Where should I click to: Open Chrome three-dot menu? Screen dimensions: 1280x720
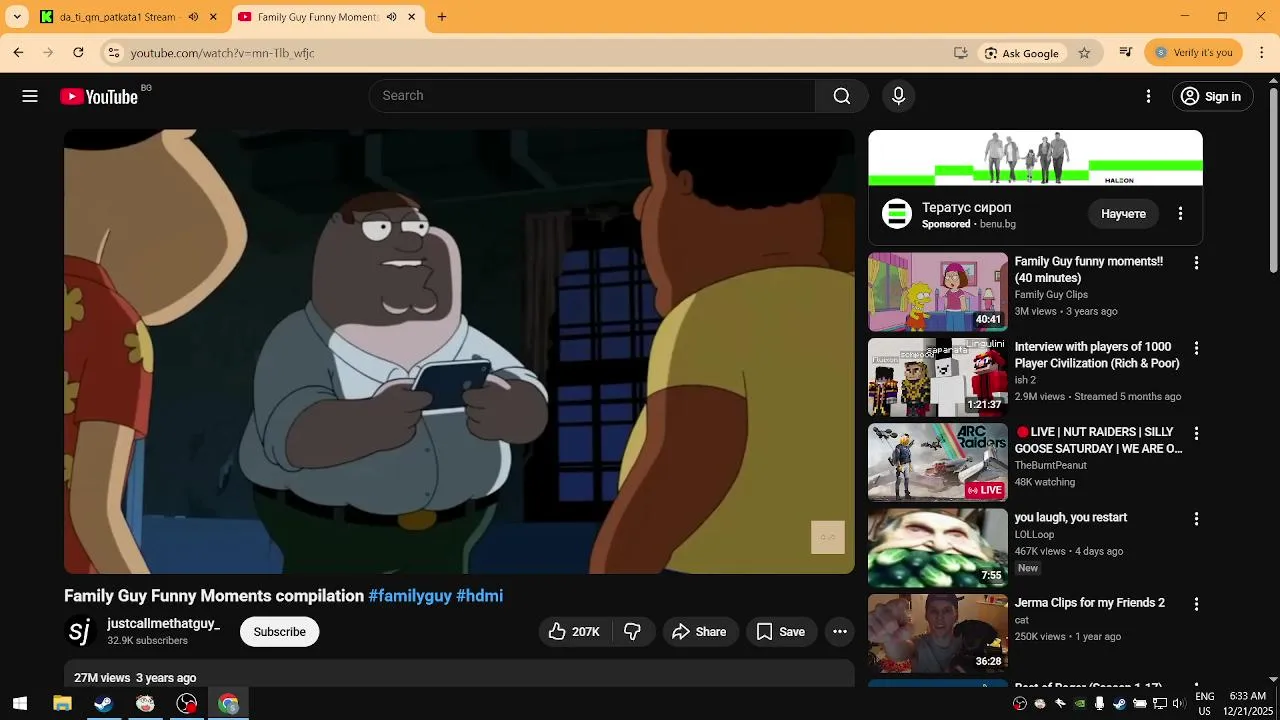pos(1262,52)
